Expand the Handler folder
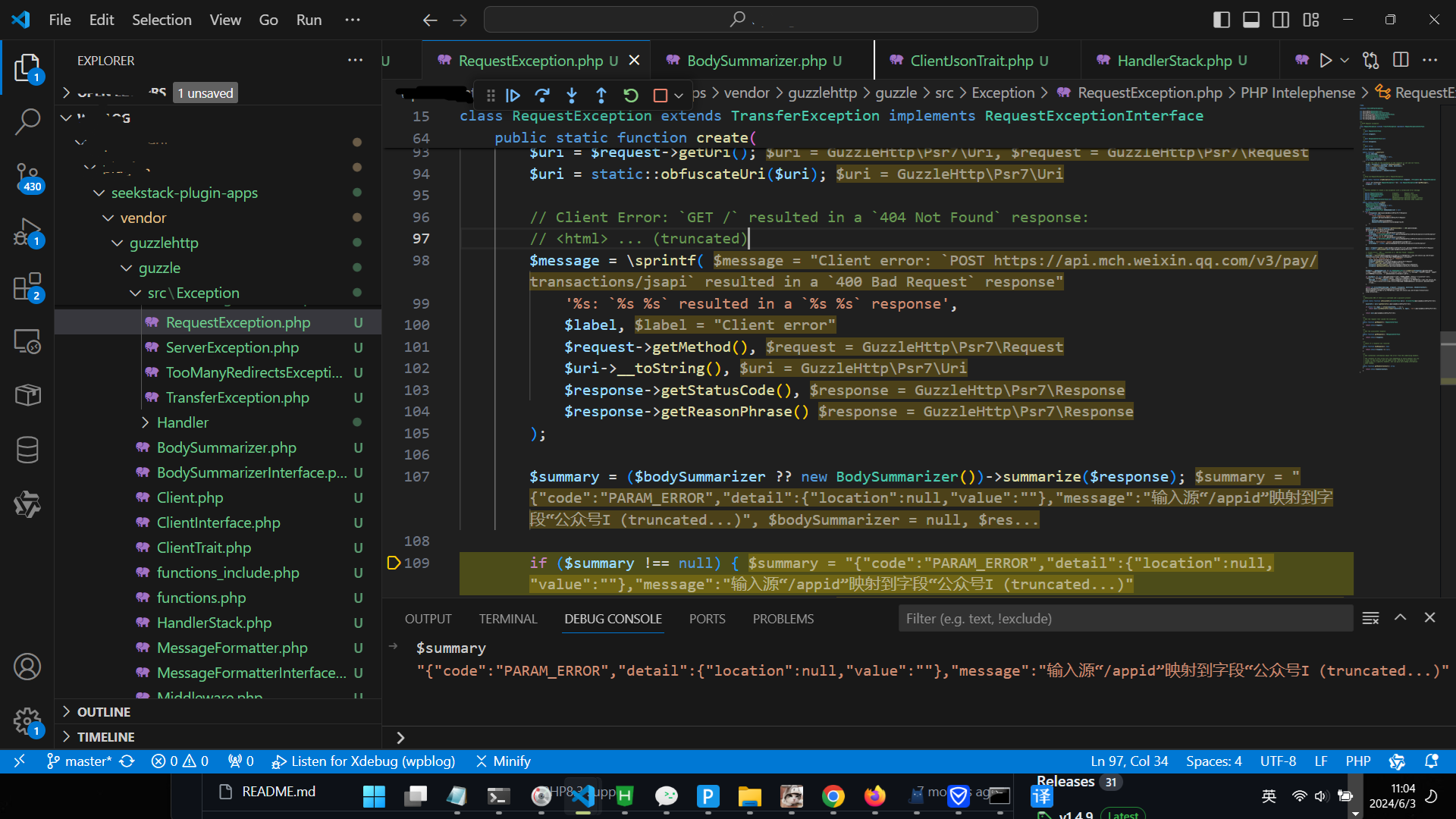The height and width of the screenshot is (819, 1456). pos(182,422)
